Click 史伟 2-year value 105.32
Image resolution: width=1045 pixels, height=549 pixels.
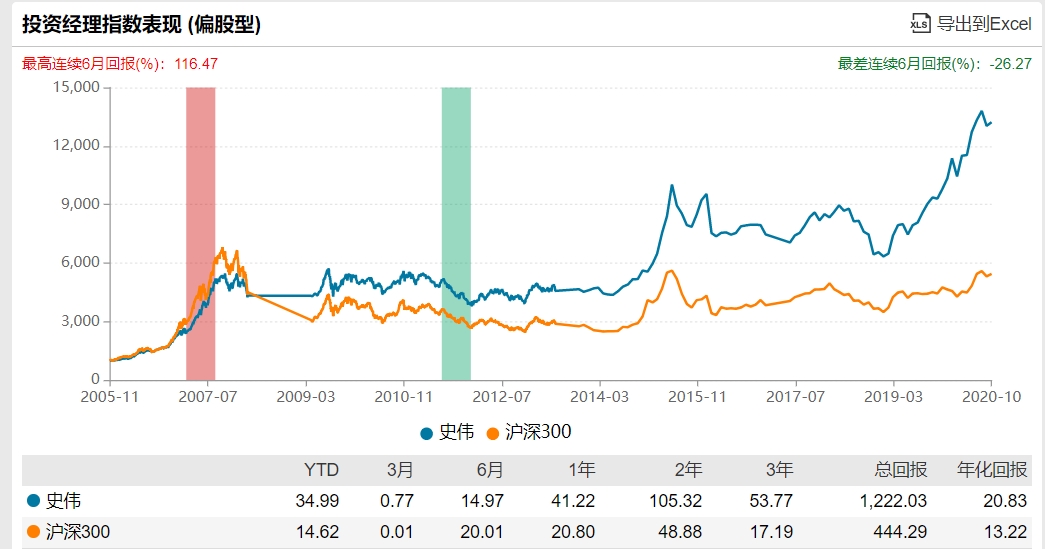point(676,501)
